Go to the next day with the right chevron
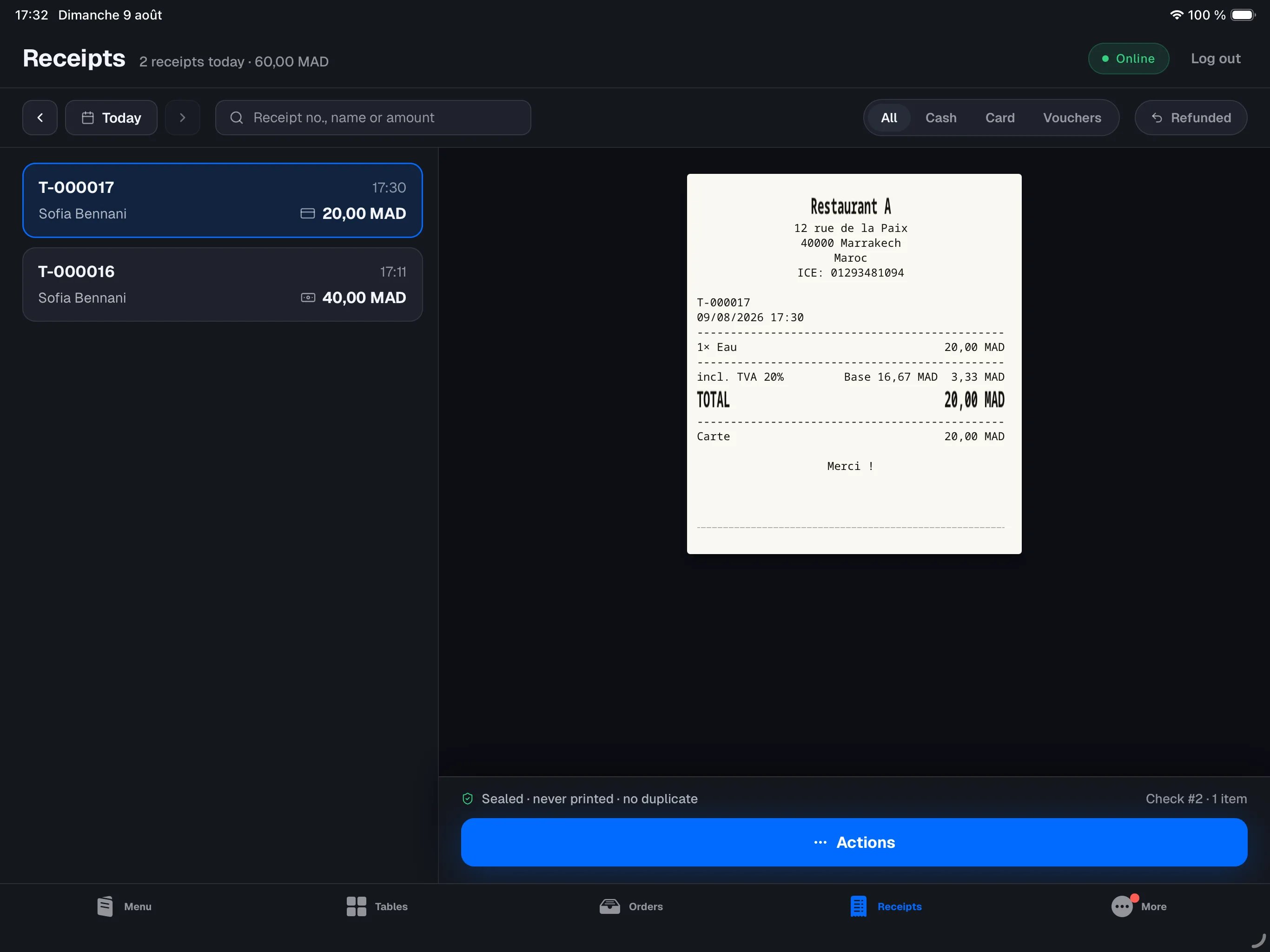 tap(183, 118)
